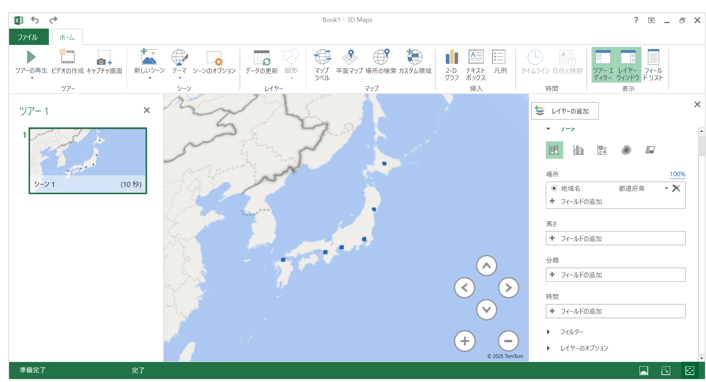Click the middle status bar view icon

coord(665,370)
